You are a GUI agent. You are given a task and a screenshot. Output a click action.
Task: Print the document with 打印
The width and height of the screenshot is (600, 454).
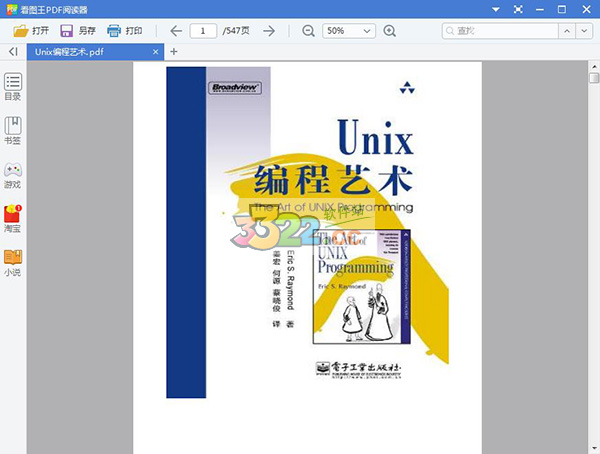(x=125, y=31)
